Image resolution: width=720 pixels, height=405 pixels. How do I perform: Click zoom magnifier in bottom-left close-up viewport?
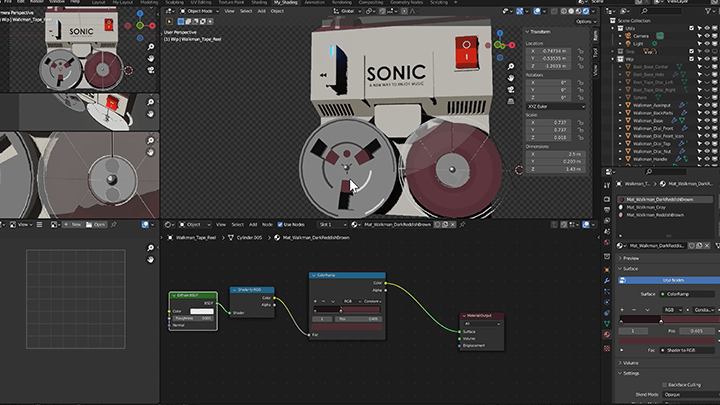tap(151, 141)
